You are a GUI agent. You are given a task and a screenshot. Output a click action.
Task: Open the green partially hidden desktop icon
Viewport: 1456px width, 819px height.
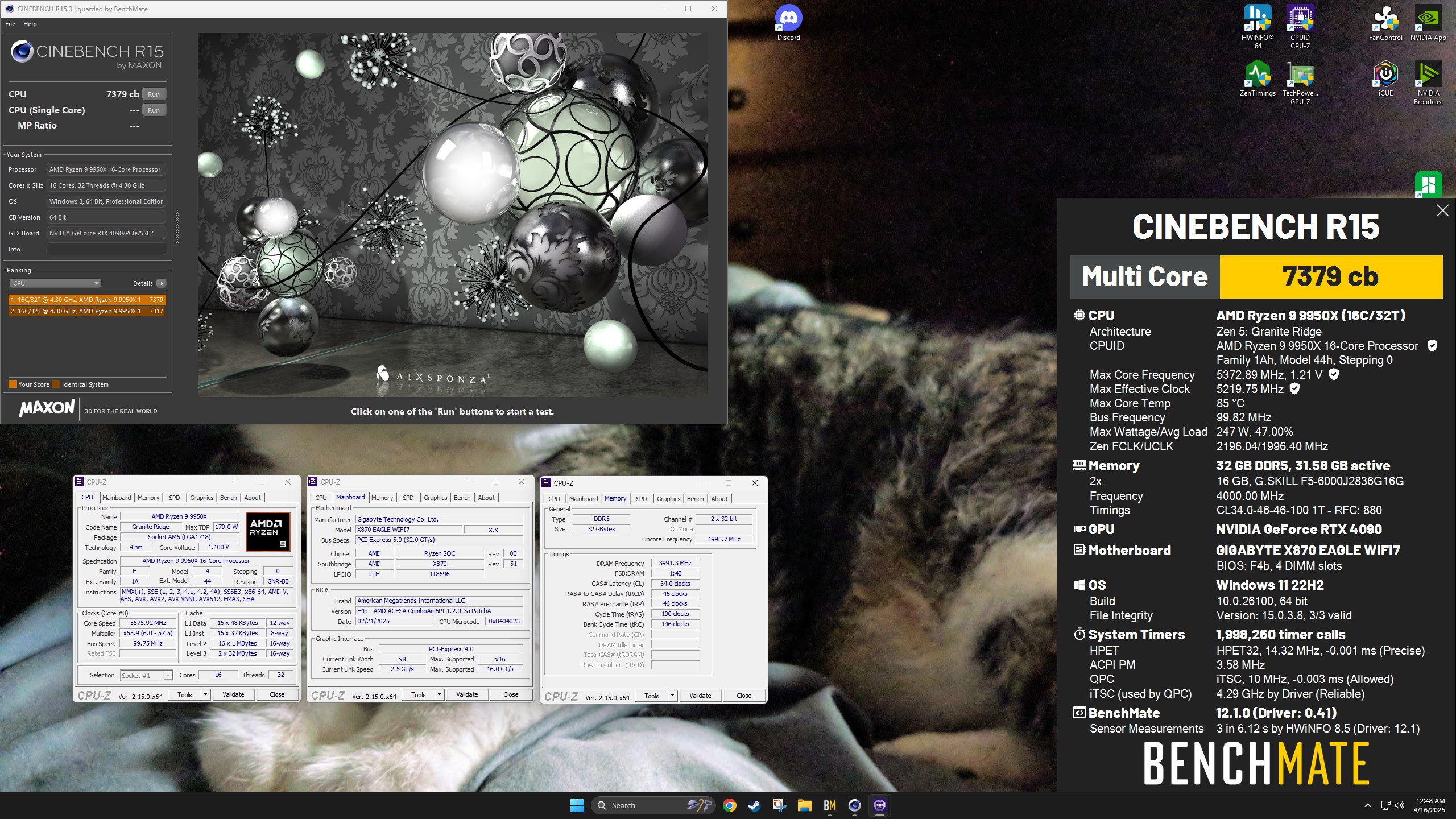coord(1428,185)
